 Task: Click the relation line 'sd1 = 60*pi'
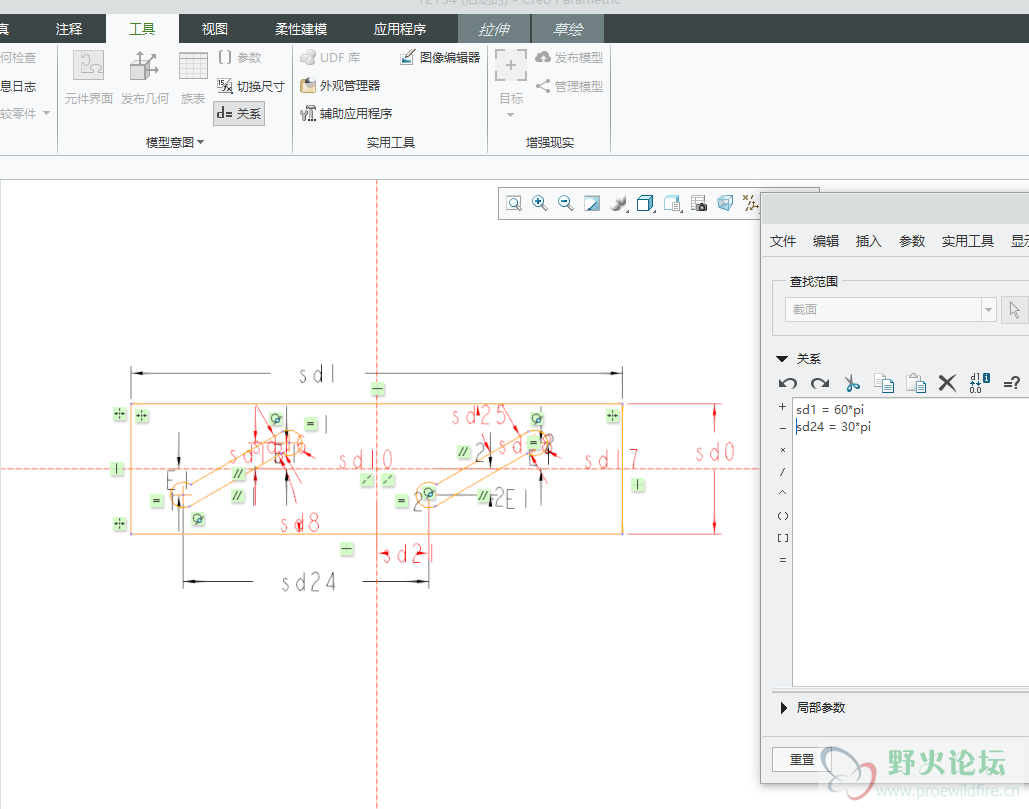coord(830,409)
